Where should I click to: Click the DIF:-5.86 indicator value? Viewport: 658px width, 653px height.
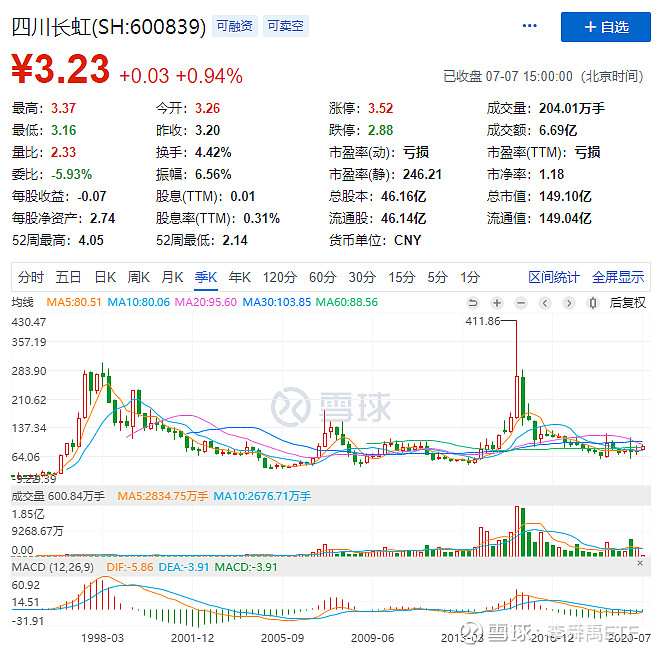tap(130, 567)
